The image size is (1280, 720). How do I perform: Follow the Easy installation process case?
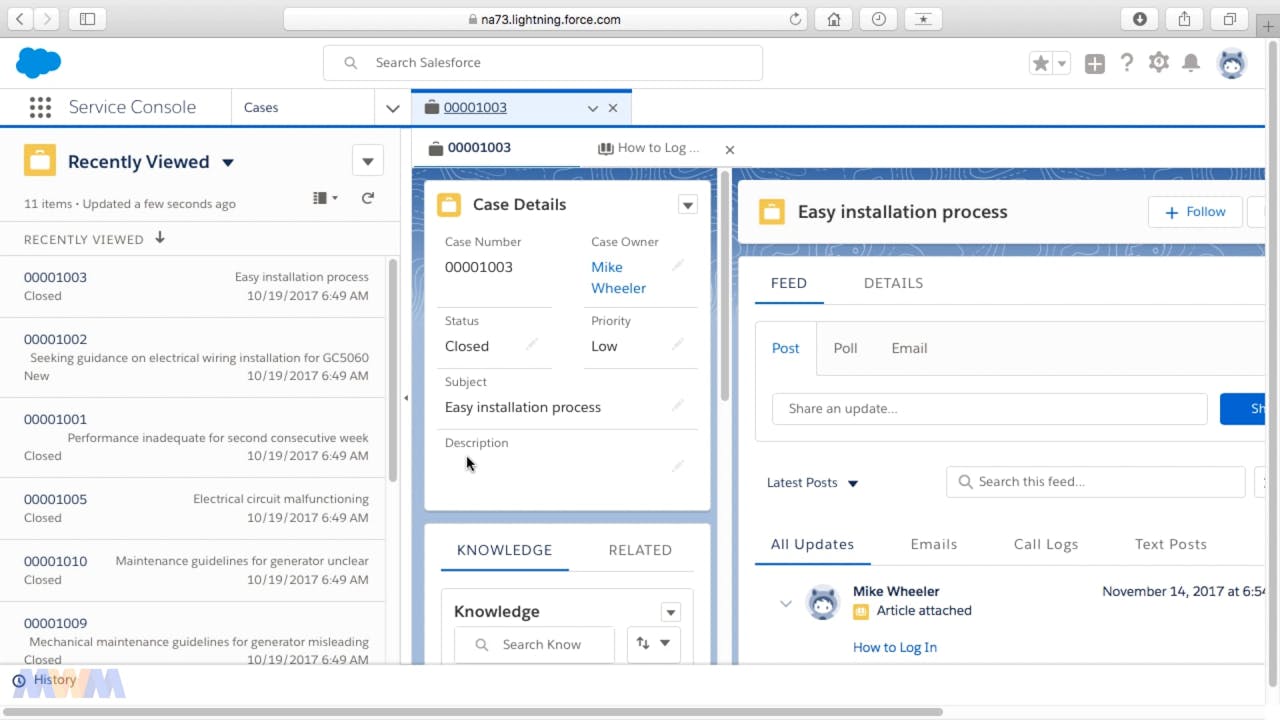[x=1195, y=212]
